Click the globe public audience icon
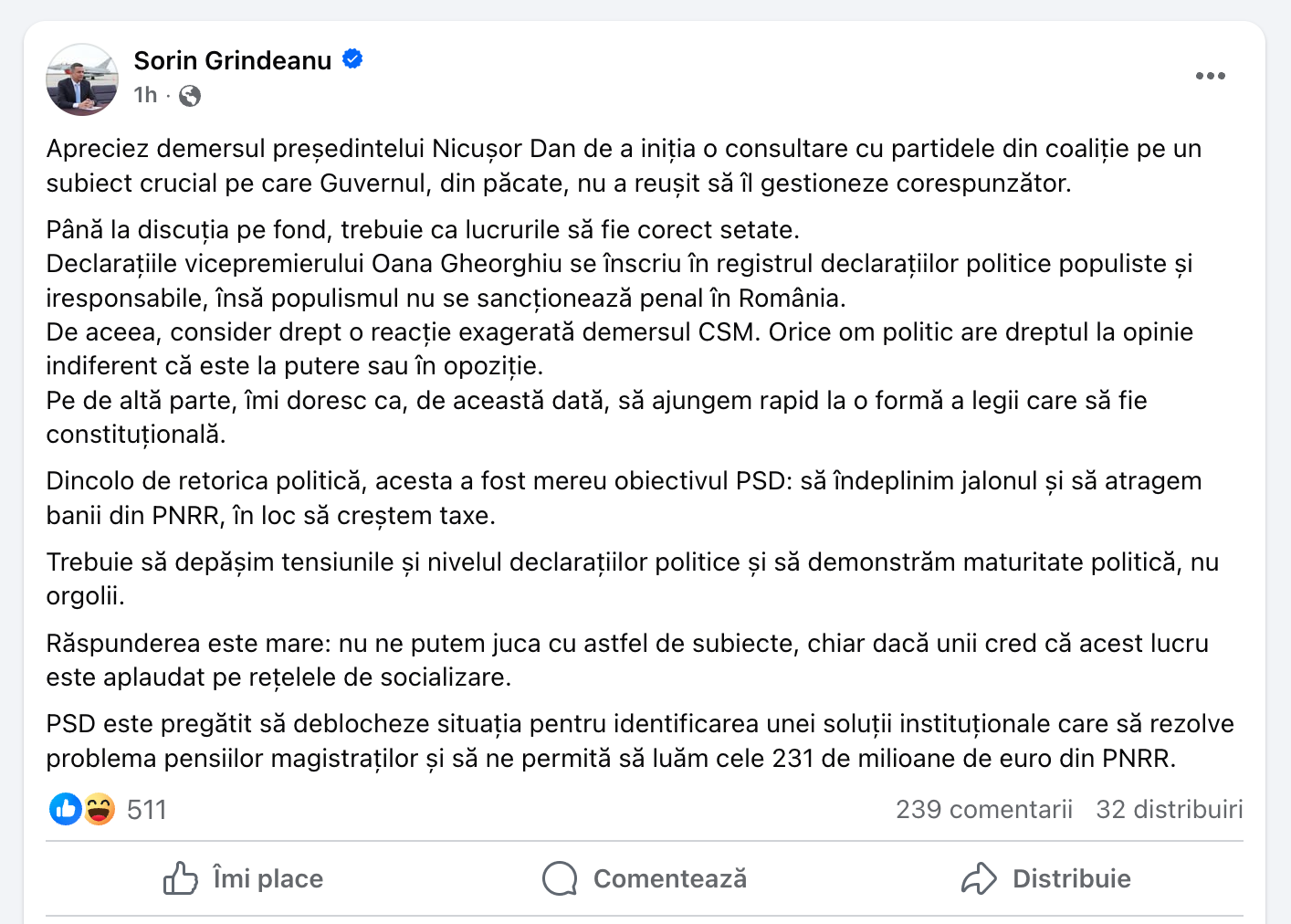Screen dimensions: 1291x924 tap(190, 96)
